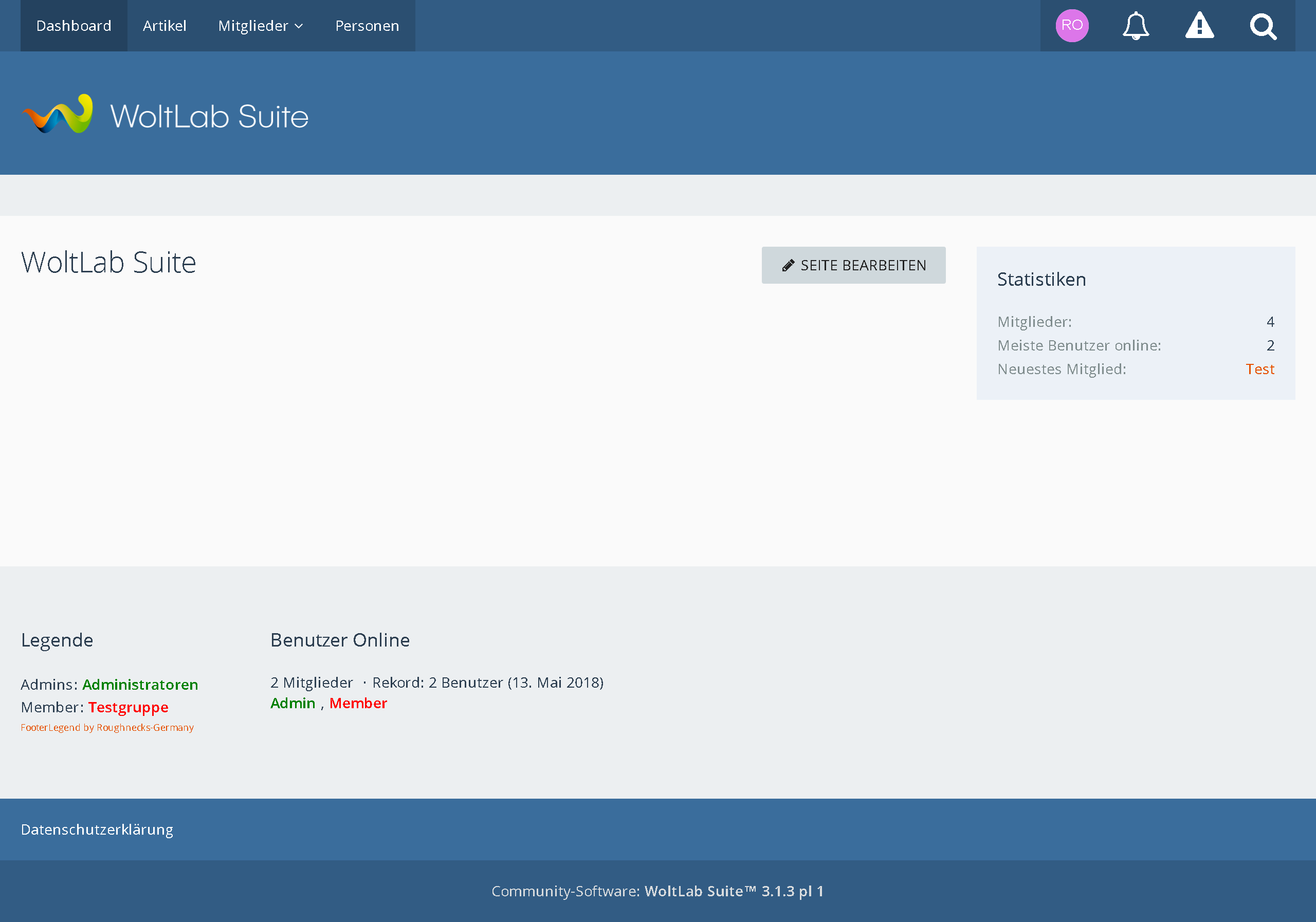Viewport: 1316px width, 922px height.
Task: Click the Legende heading
Action: coord(57,640)
